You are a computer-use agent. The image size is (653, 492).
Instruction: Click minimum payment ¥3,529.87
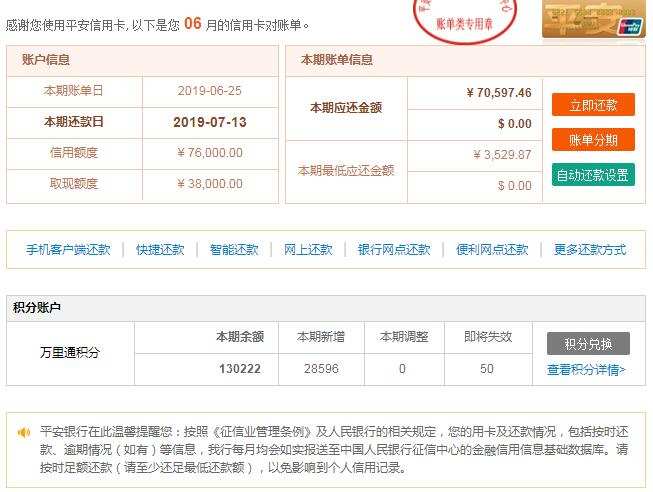point(502,155)
